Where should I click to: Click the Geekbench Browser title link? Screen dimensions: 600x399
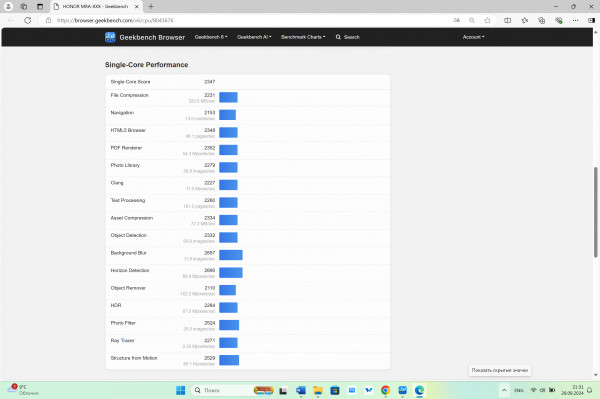pos(152,37)
